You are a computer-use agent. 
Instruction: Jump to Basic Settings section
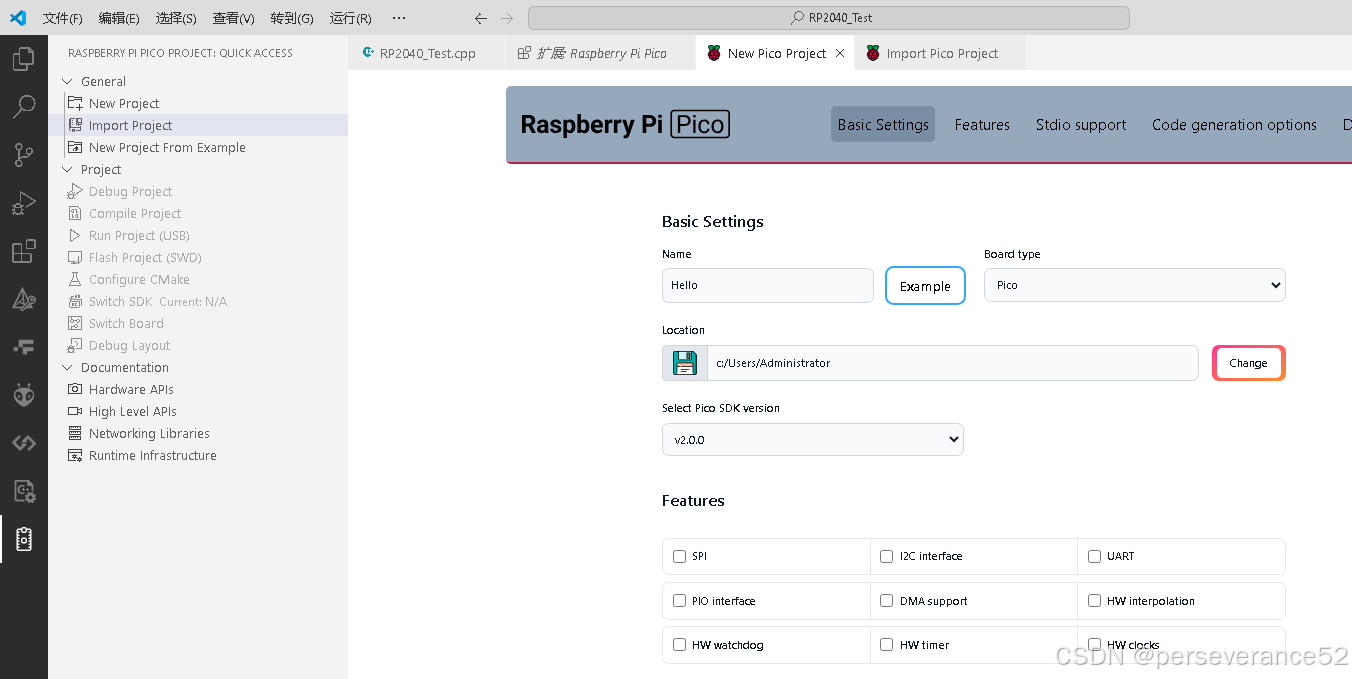pyautogui.click(x=883, y=124)
